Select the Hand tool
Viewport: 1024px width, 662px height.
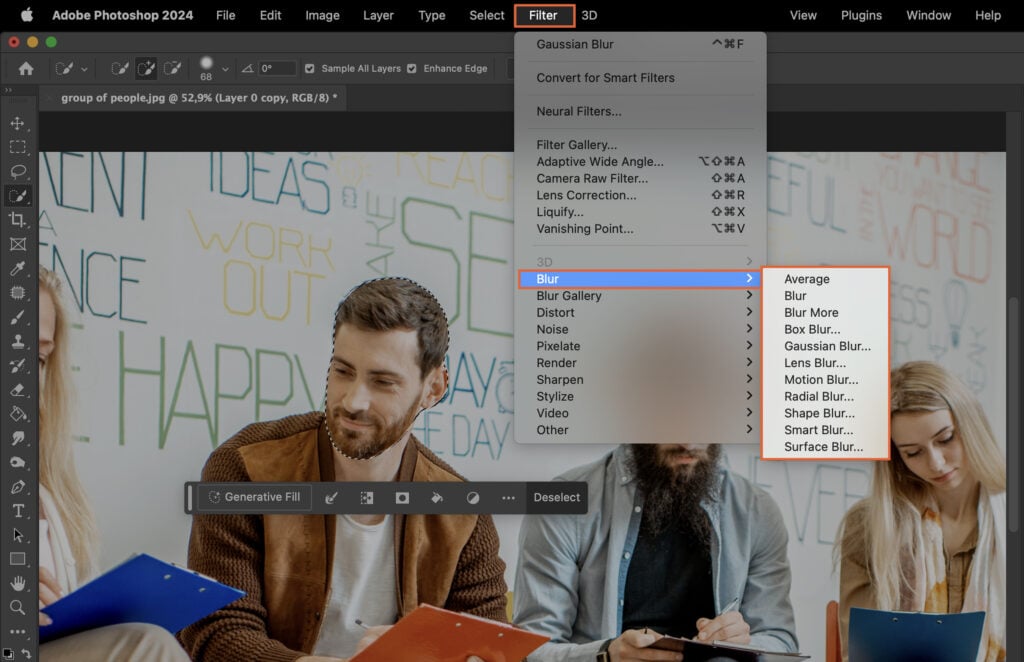tap(18, 584)
